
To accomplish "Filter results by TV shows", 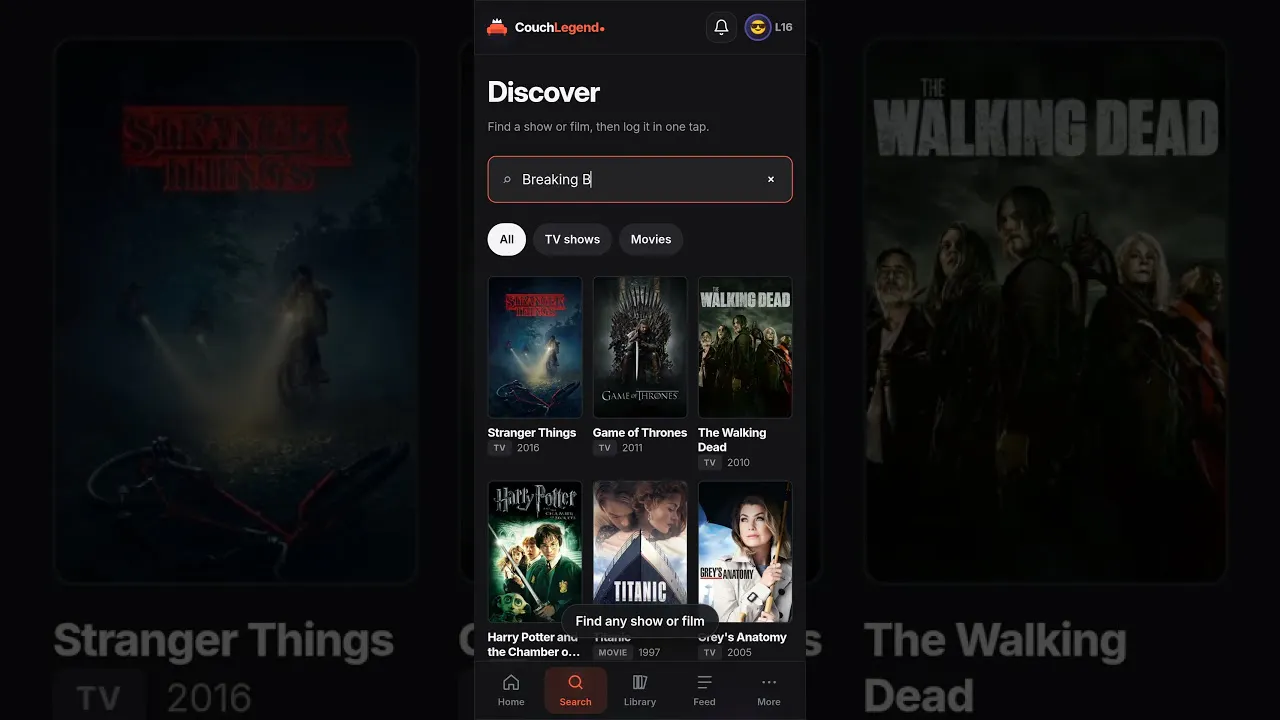I will (572, 239).
